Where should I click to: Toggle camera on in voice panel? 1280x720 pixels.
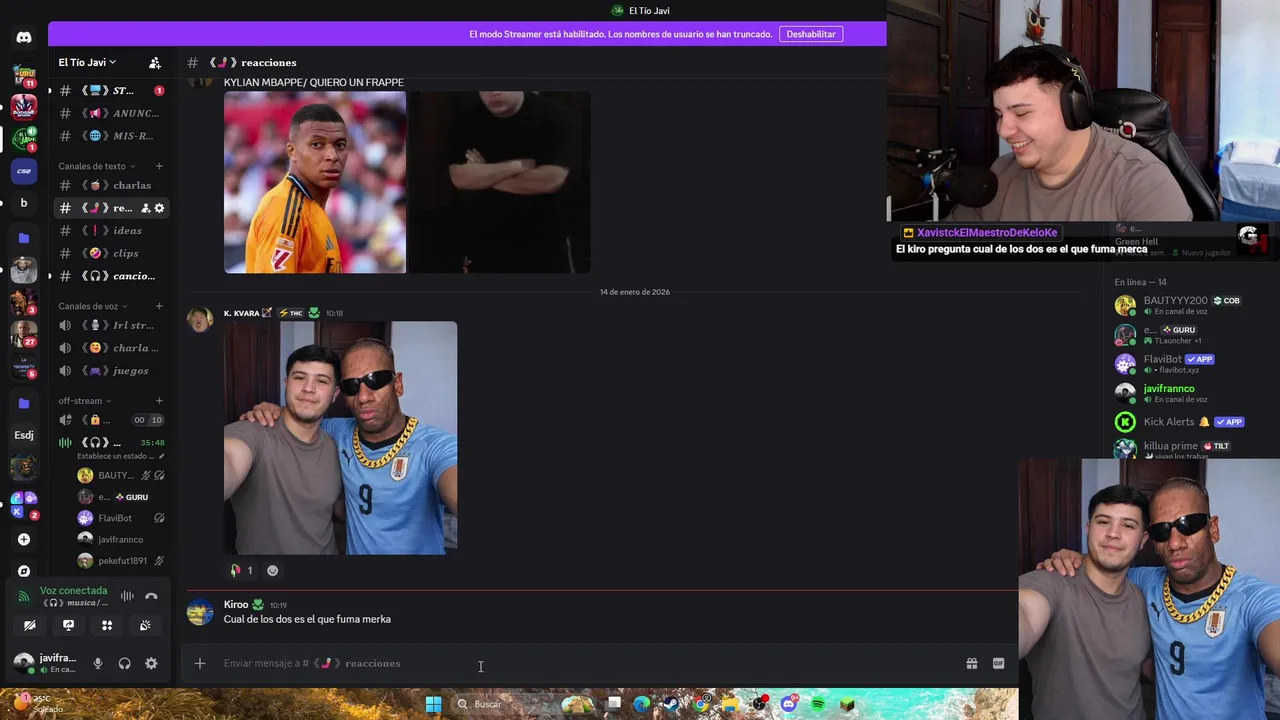tap(30, 625)
